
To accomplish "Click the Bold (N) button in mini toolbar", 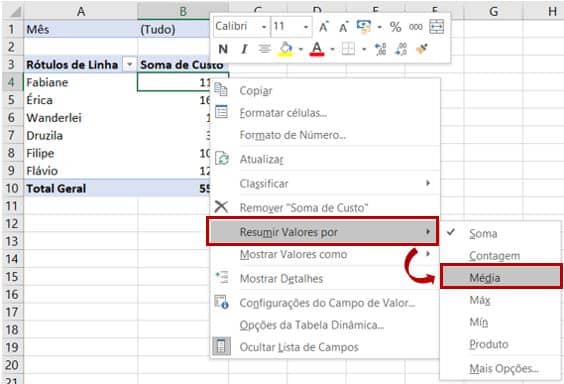I will (x=223, y=49).
